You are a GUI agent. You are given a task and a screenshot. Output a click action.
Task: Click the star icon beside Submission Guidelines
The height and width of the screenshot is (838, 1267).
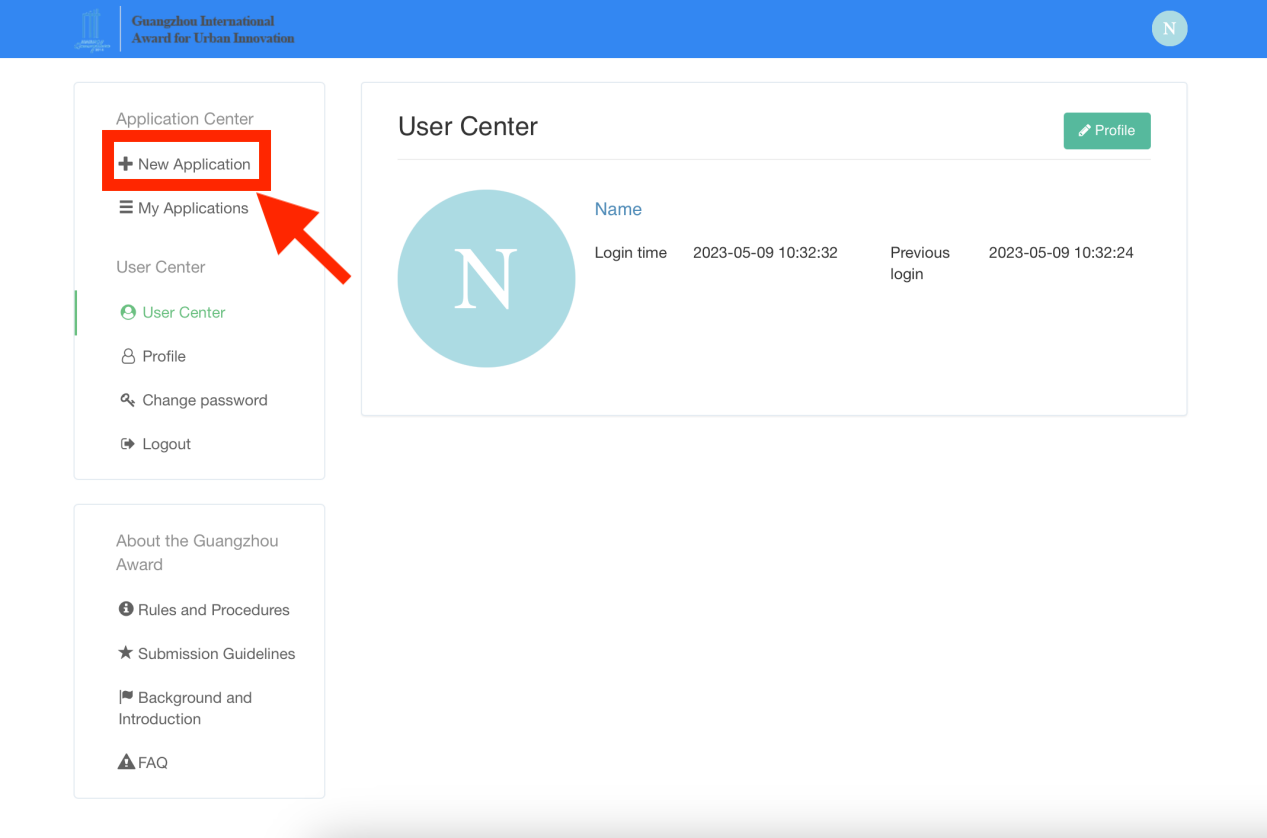[x=126, y=653]
